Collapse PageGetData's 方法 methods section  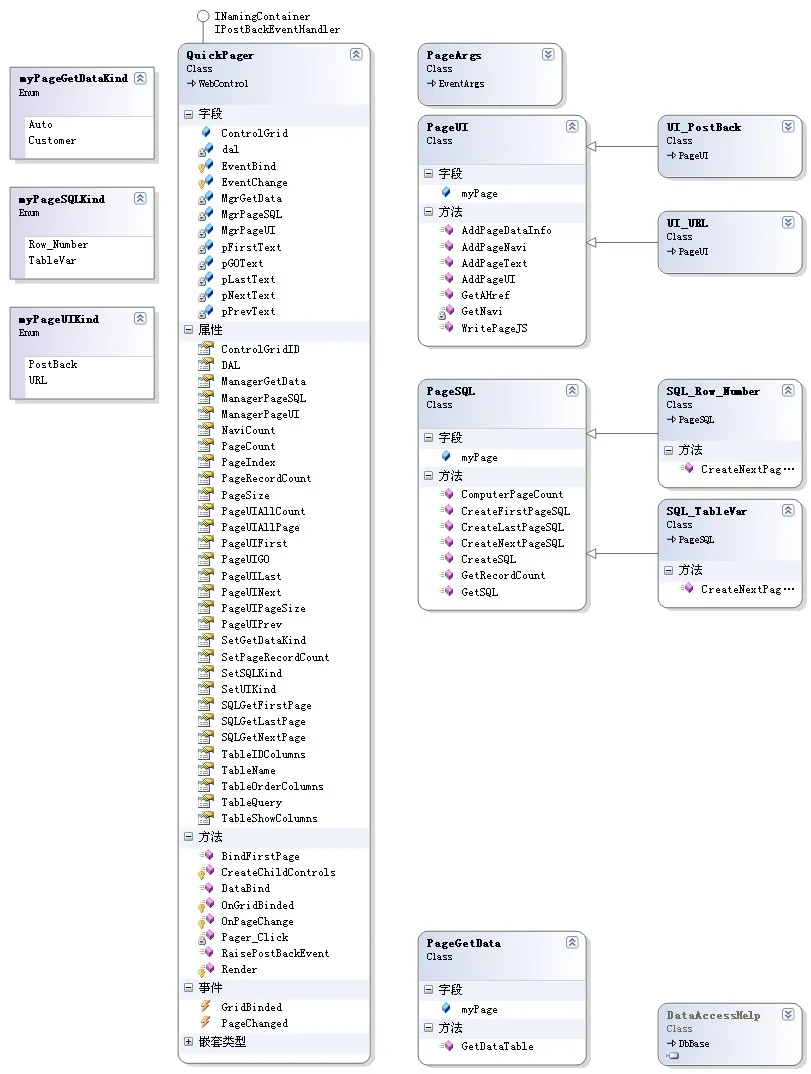pos(428,1027)
